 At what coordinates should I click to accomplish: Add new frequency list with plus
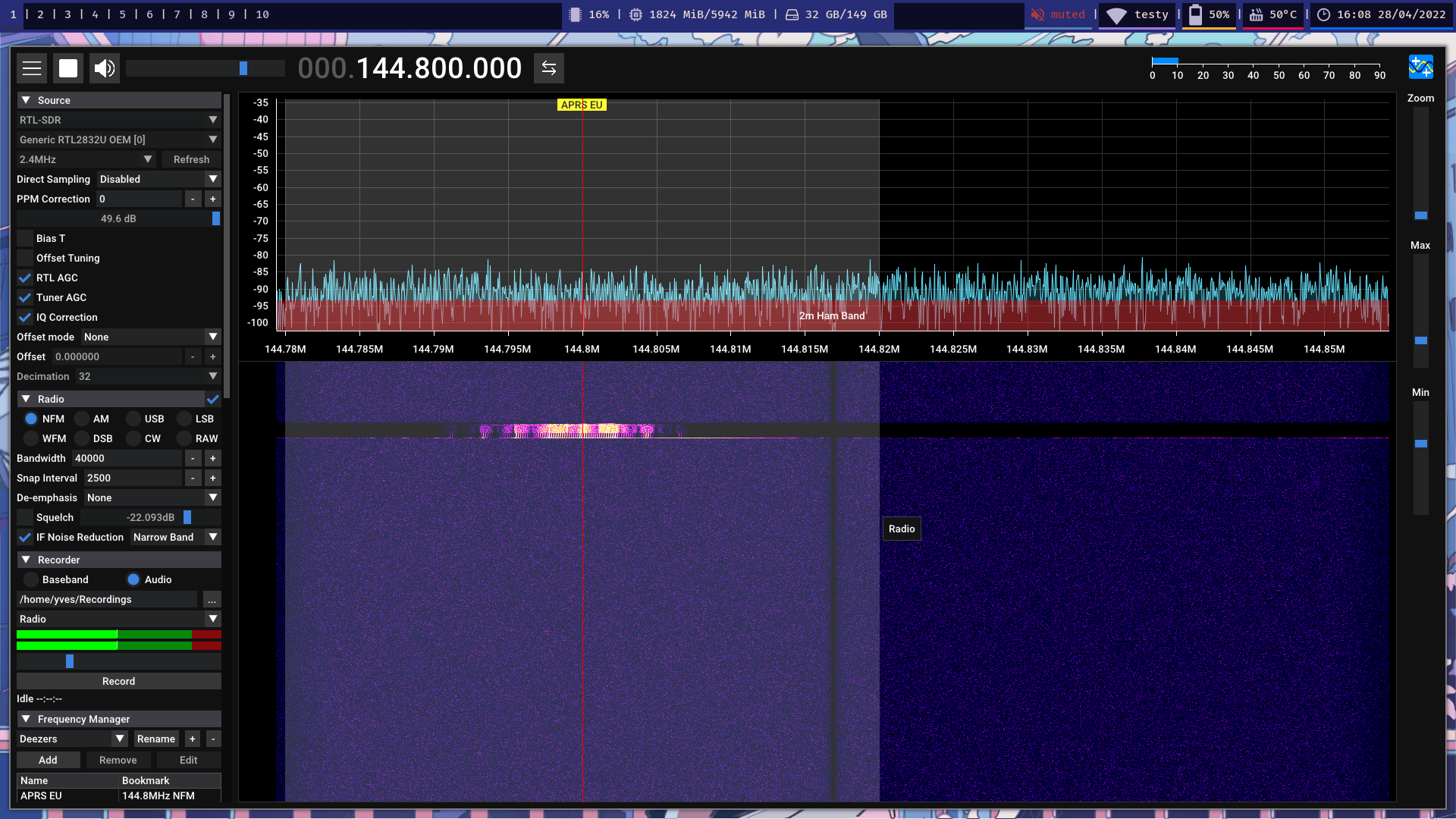(x=193, y=739)
